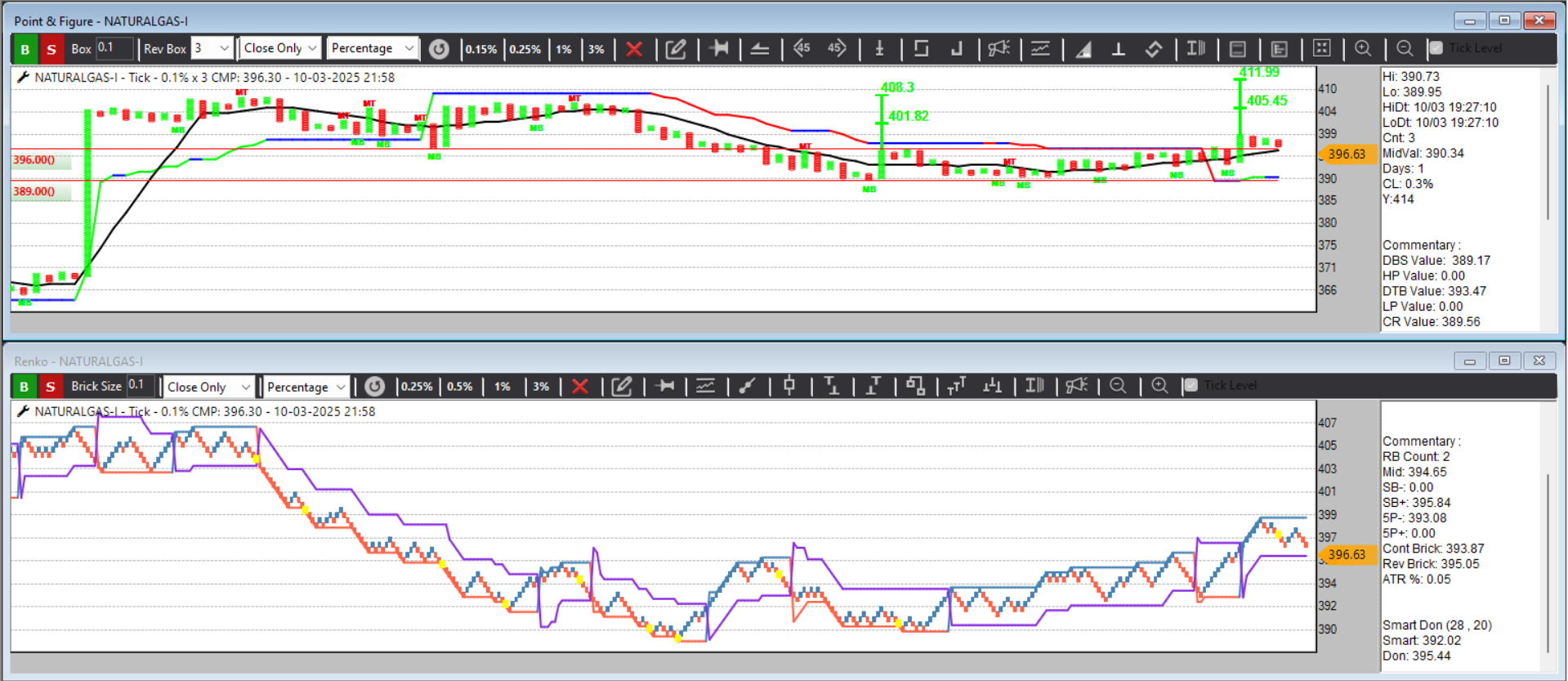1568x681 pixels.
Task: Click zoom out magnifier in Point & Figure toolbar
Action: tap(1405, 48)
